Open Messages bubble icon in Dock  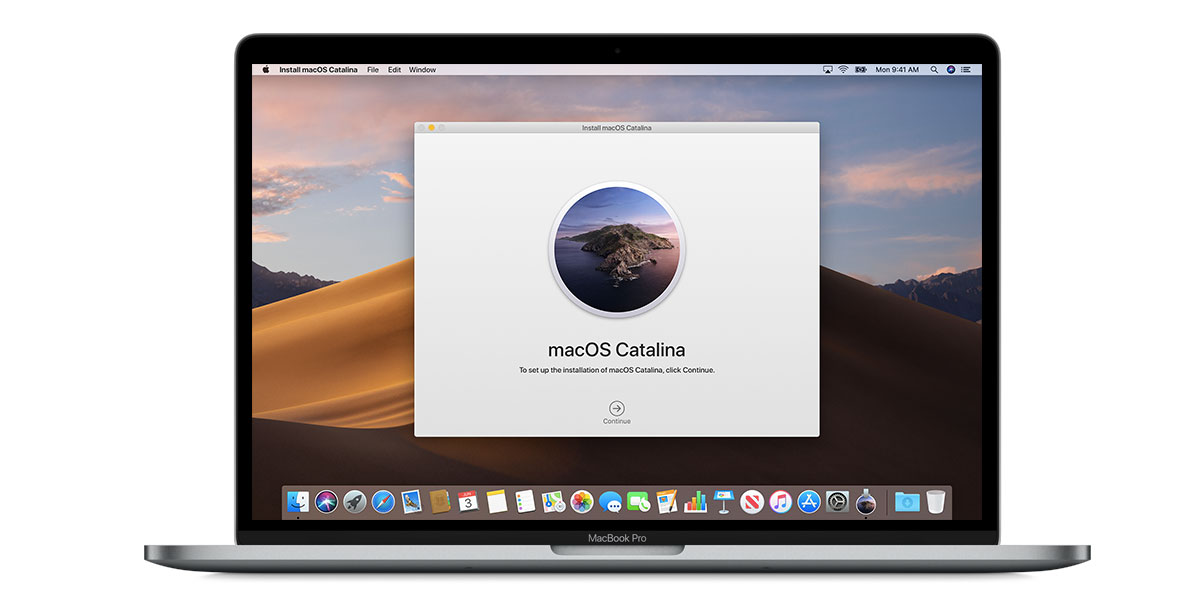(610, 501)
